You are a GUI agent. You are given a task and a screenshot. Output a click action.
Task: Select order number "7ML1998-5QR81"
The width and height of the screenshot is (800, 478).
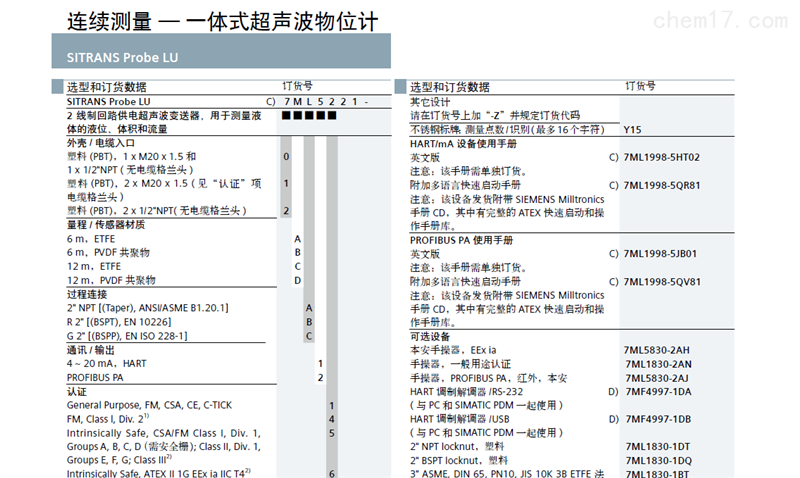tap(662, 185)
